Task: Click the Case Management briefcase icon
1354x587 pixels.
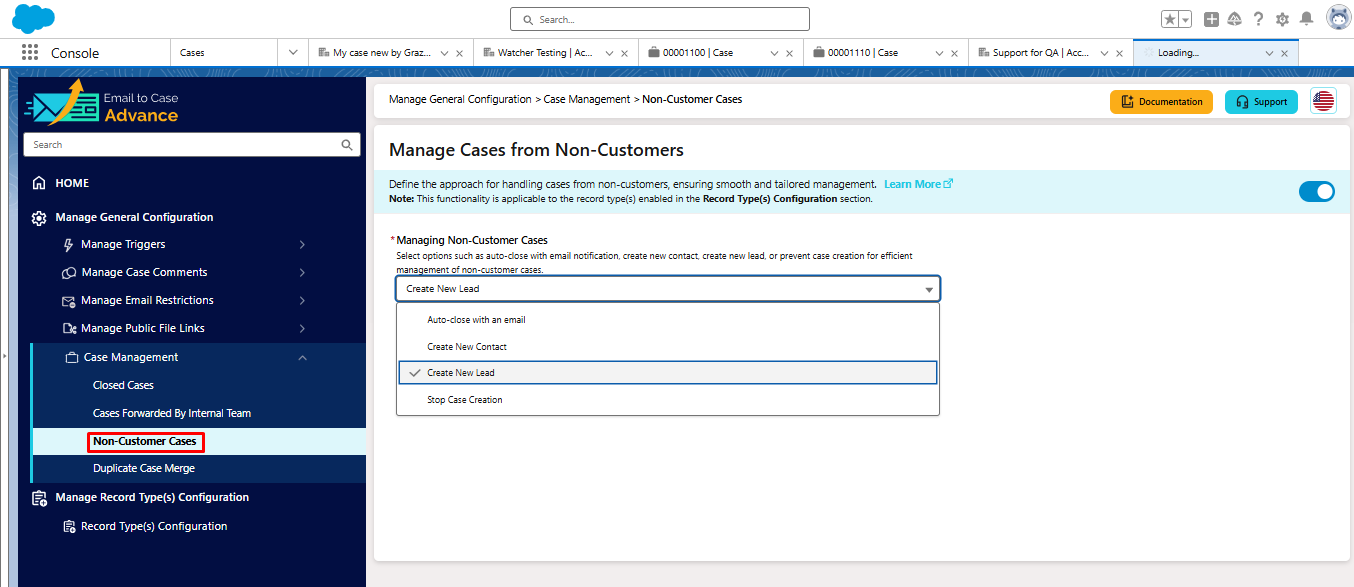Action: click(x=71, y=357)
